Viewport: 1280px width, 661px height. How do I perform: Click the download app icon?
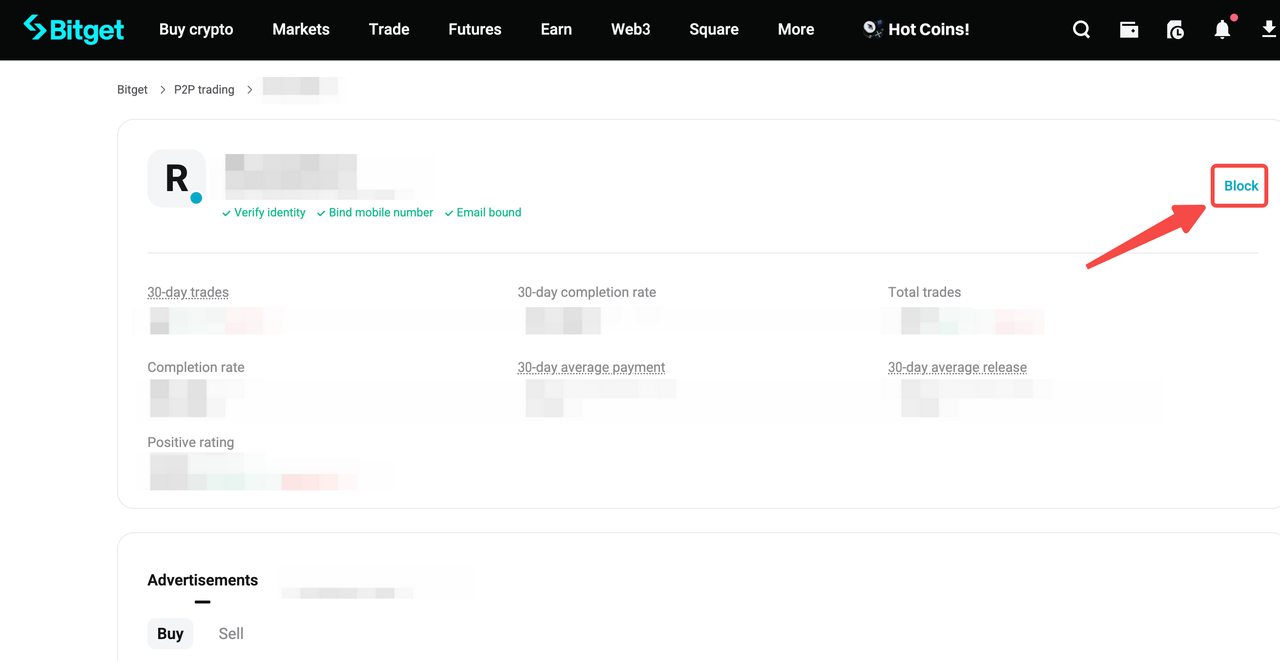[1269, 30]
